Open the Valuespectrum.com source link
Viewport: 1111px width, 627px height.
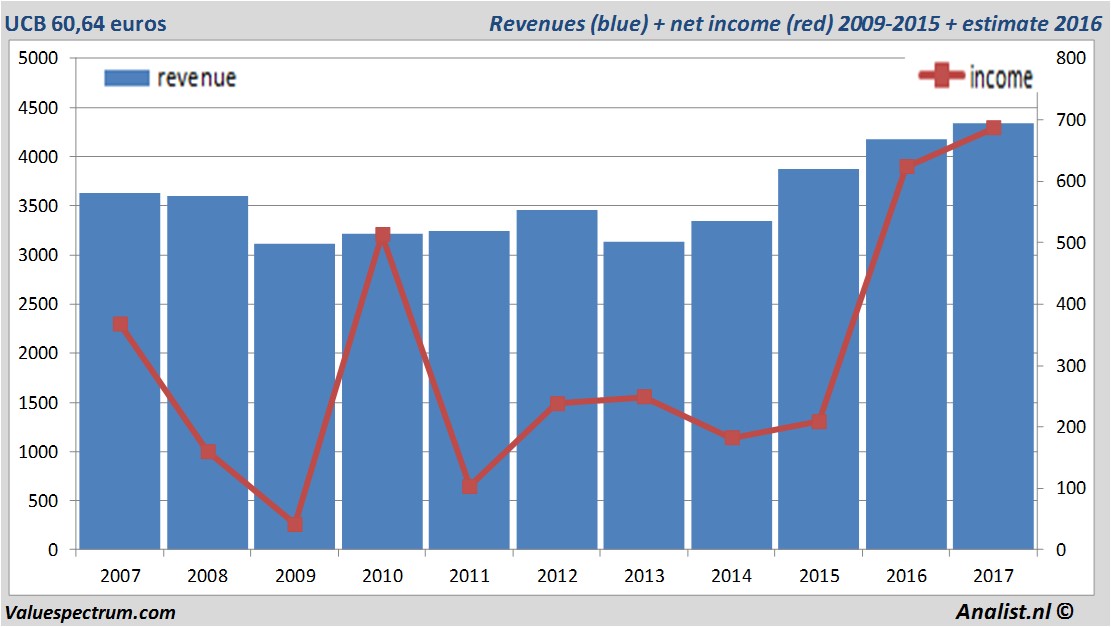click(90, 613)
